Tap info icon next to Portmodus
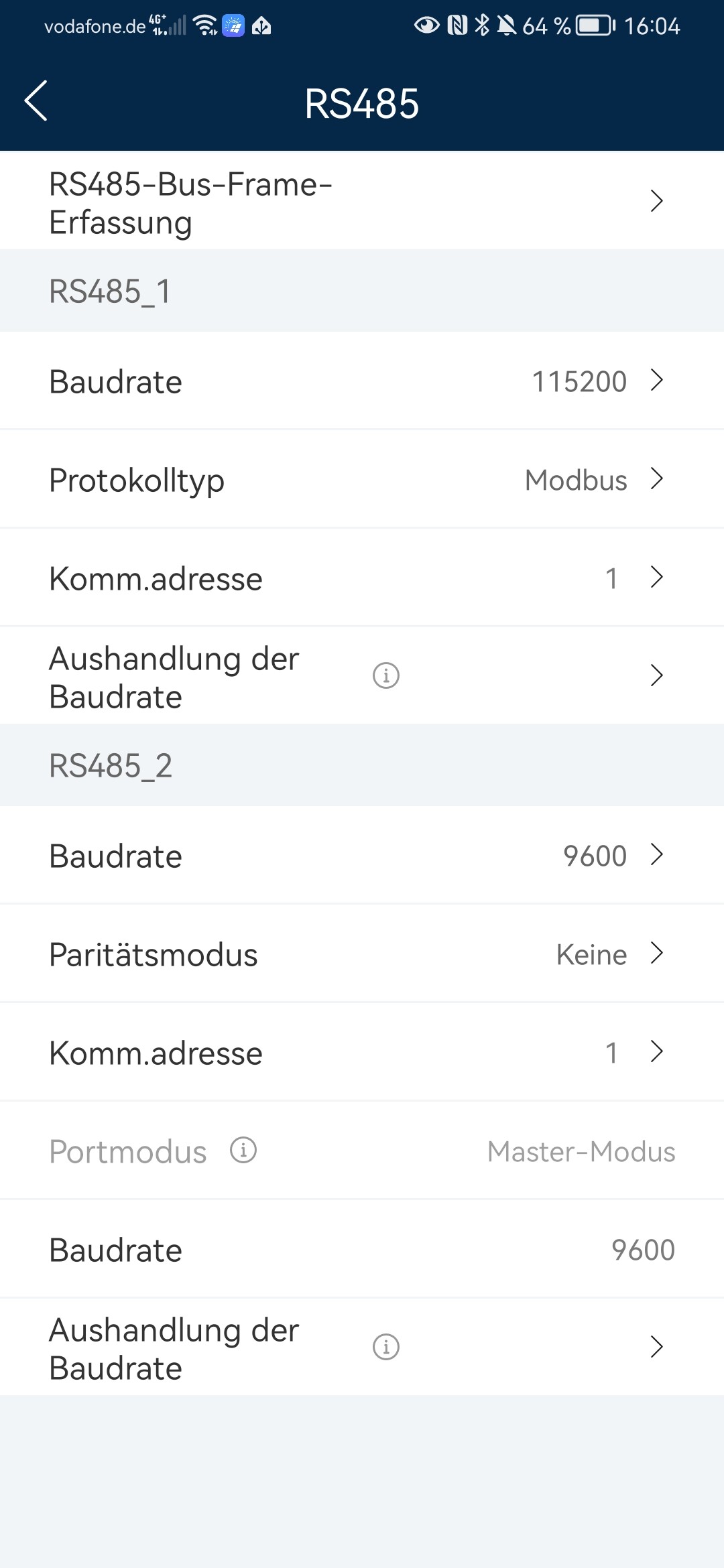The height and width of the screenshot is (1568, 724). click(243, 1150)
